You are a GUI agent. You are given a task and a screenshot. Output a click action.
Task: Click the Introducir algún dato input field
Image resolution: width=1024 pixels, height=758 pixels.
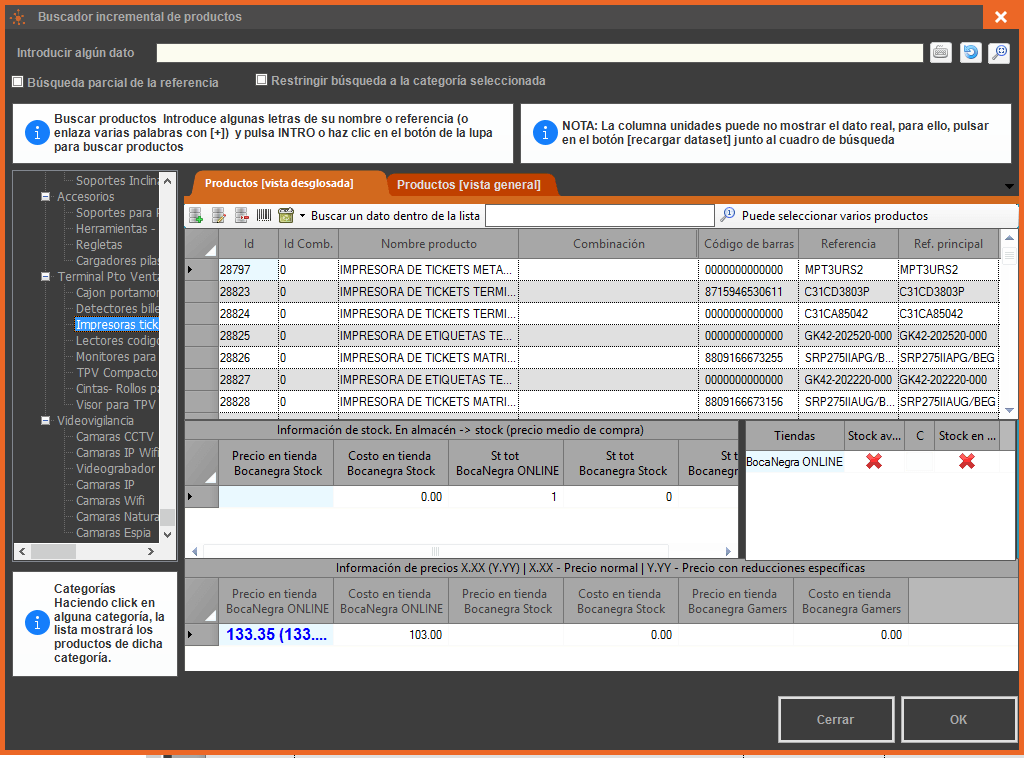point(539,53)
